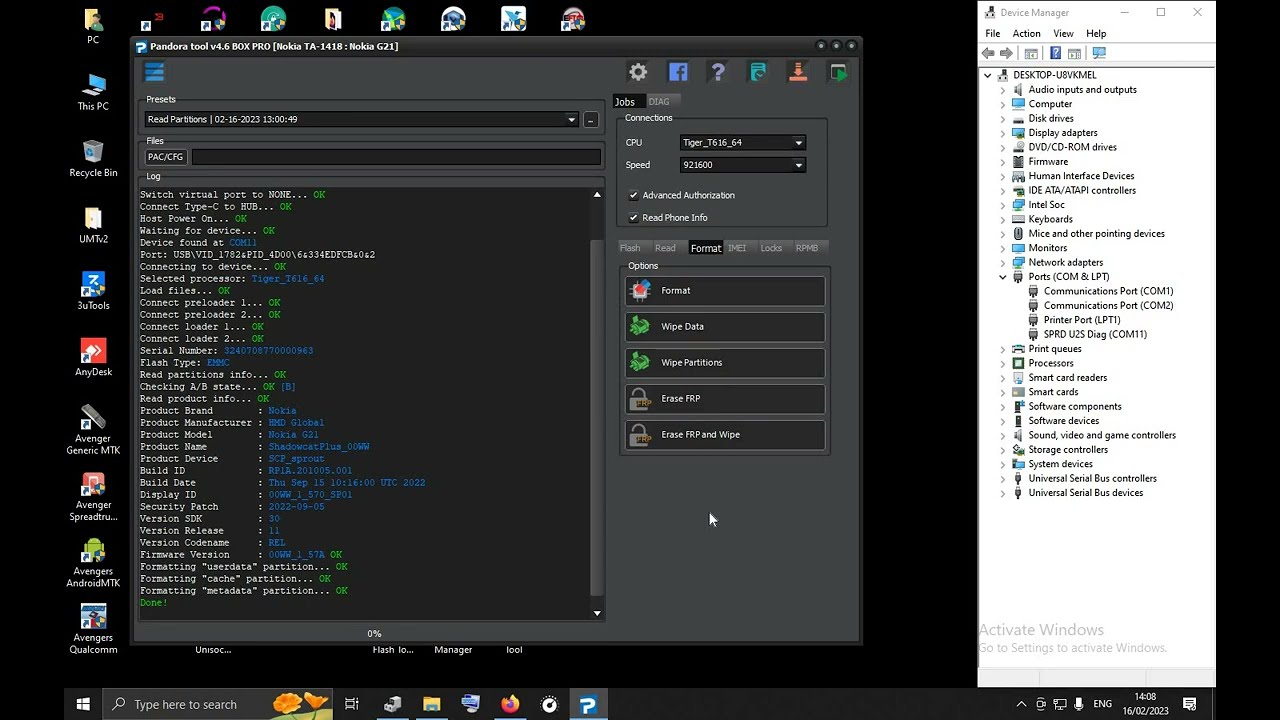Click the Erase FRP and Wipe button
The width and height of the screenshot is (1280, 720).
point(725,435)
